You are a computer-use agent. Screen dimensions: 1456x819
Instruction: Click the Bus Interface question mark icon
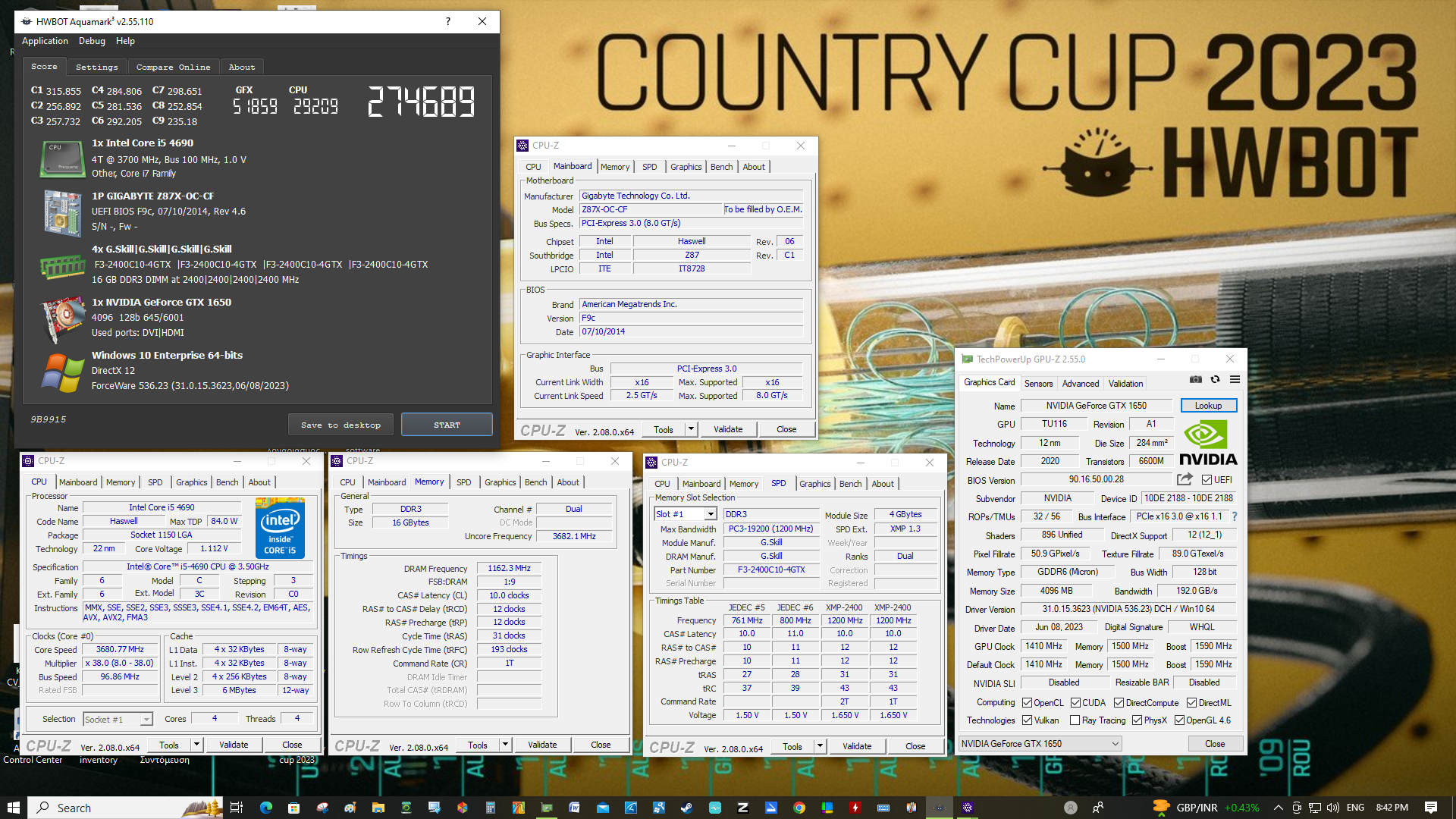click(x=1234, y=516)
